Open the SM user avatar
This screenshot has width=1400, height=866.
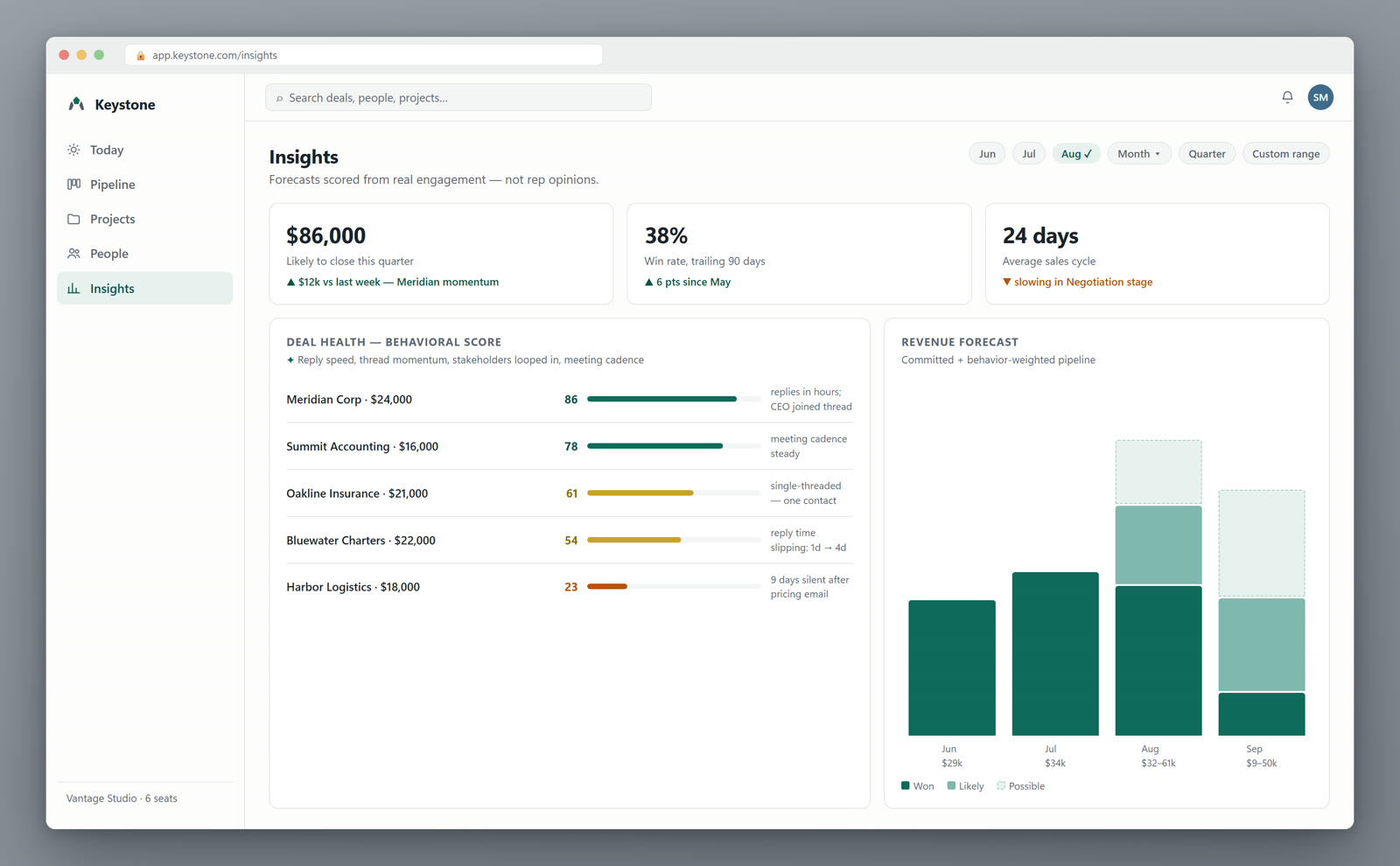coord(1320,97)
